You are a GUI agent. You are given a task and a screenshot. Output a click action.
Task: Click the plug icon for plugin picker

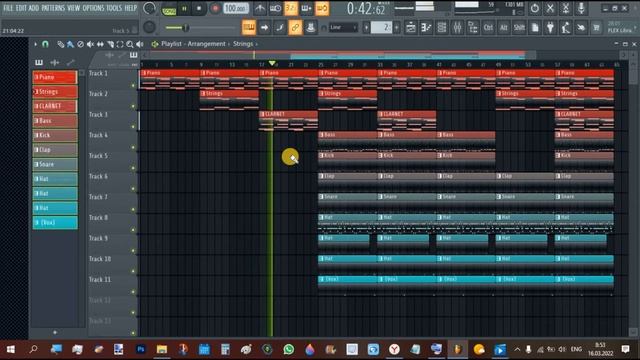(550, 27)
